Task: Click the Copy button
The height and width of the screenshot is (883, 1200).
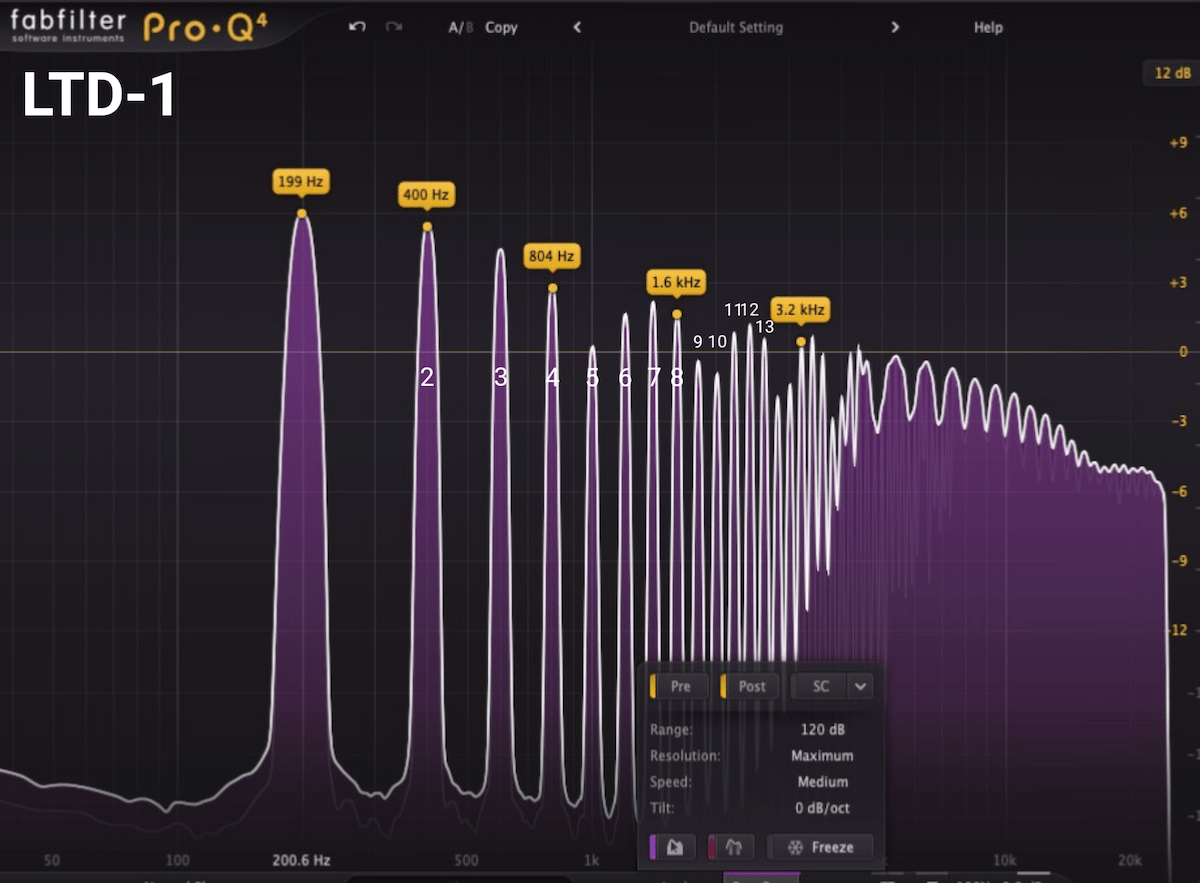Action: (x=501, y=27)
